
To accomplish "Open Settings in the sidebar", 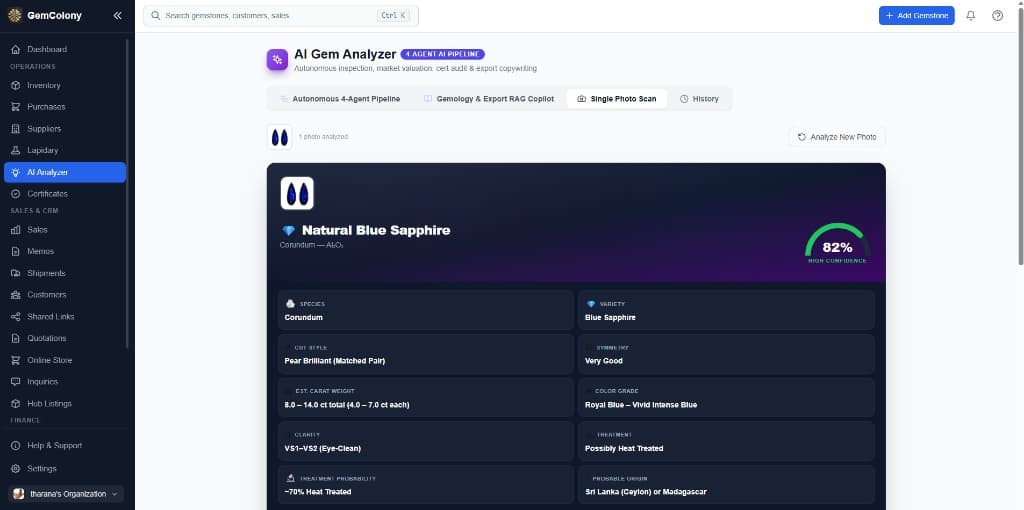I will (65, 469).
